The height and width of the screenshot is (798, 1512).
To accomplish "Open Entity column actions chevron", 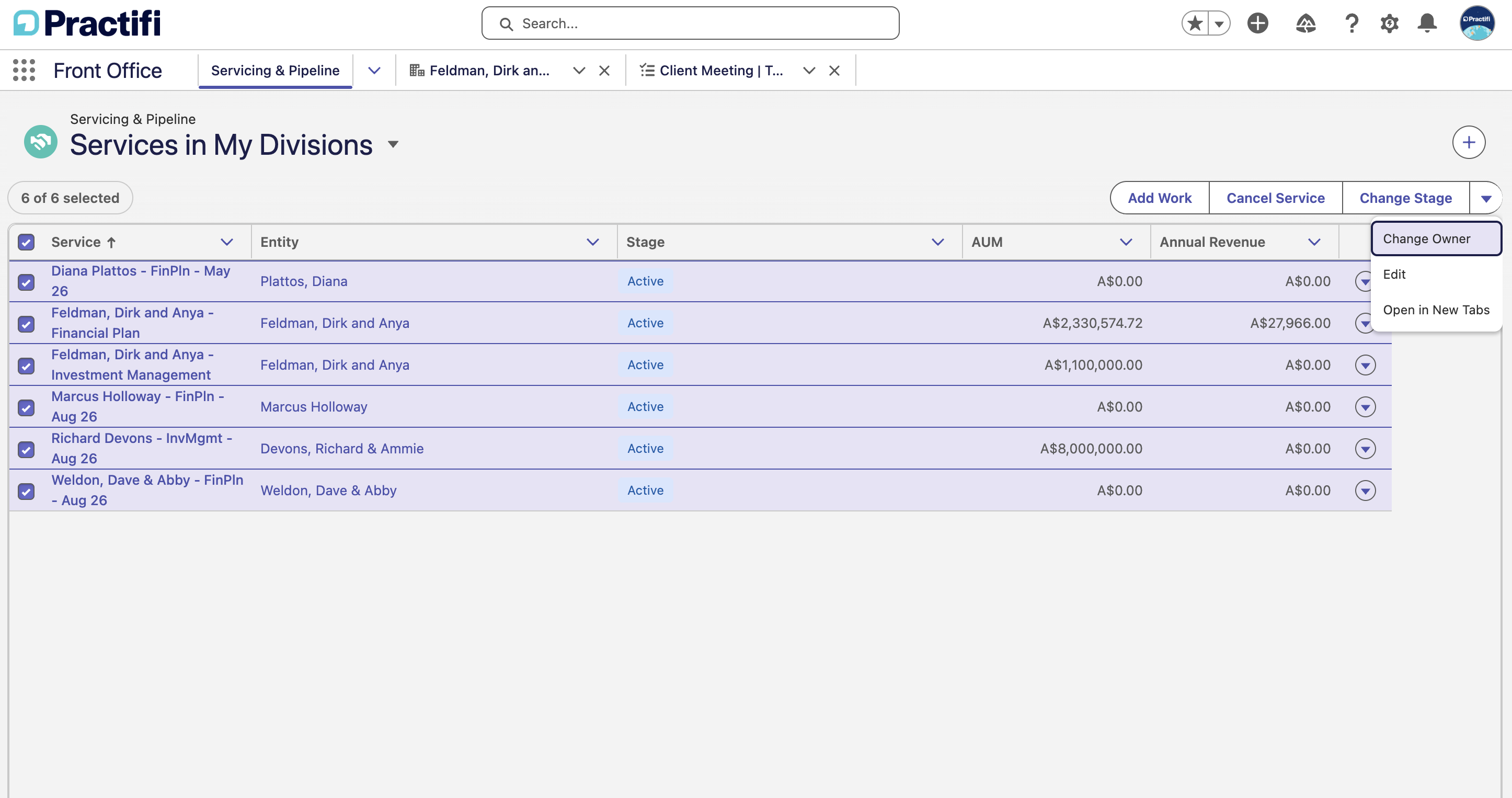I will pyautogui.click(x=593, y=242).
